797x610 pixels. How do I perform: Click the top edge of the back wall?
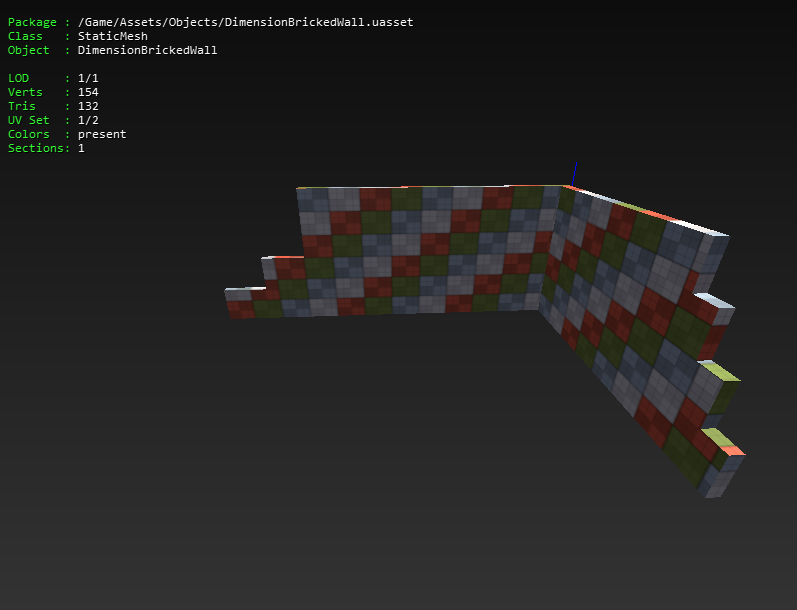pos(430,187)
